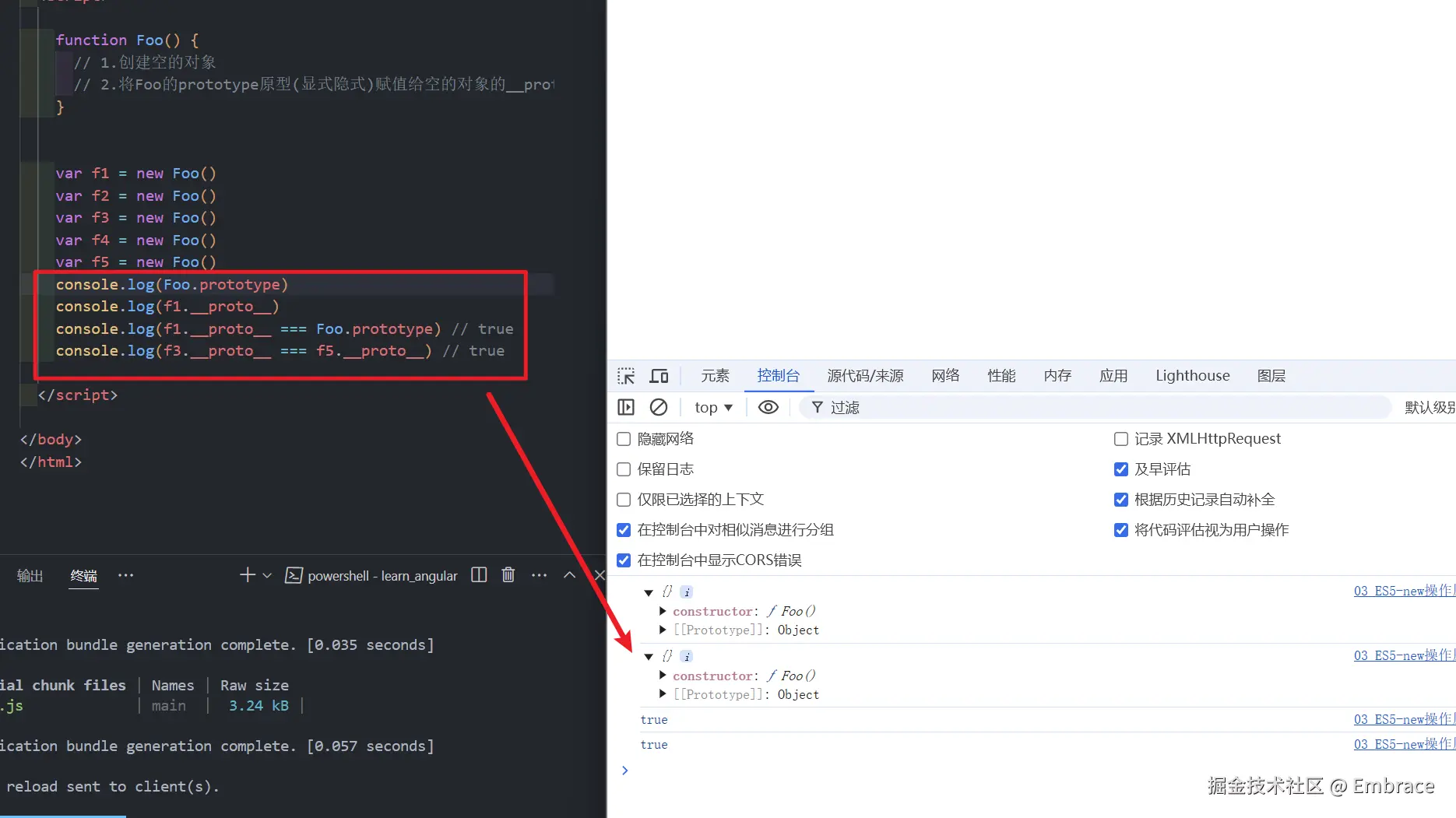
Task: Open terminal panel more actions menu
Action: [539, 575]
